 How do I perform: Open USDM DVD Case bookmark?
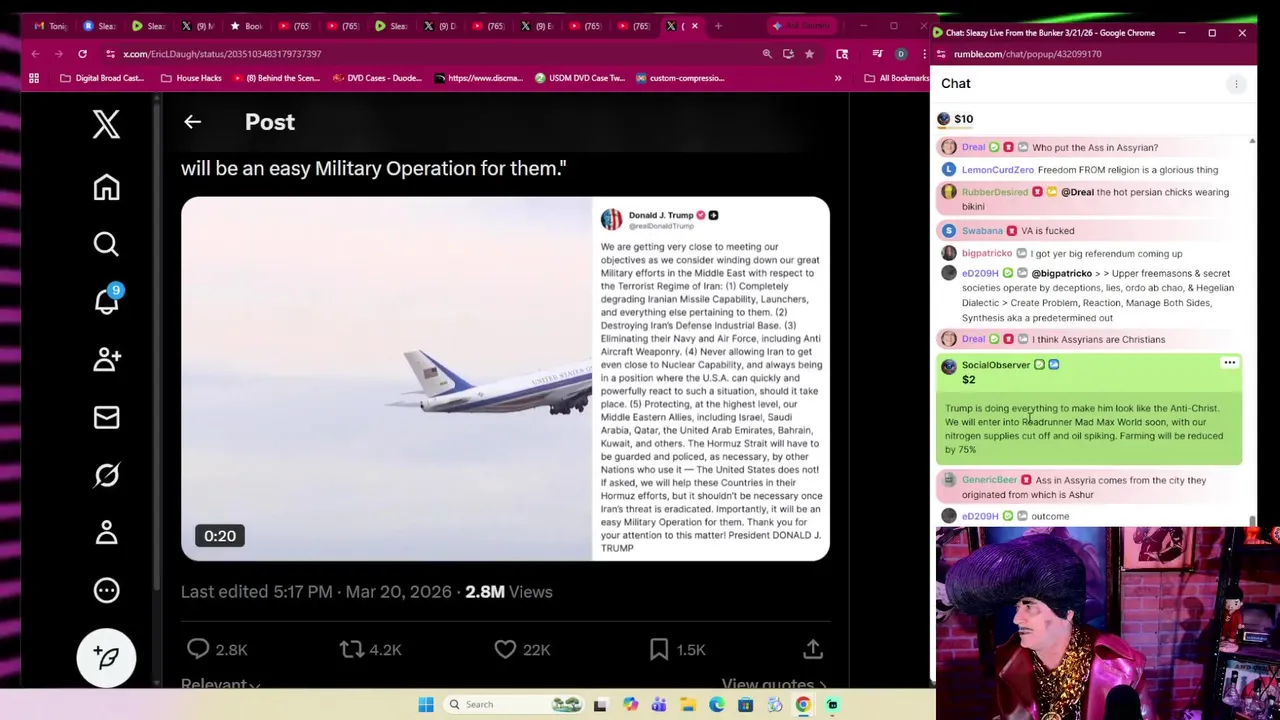click(579, 78)
